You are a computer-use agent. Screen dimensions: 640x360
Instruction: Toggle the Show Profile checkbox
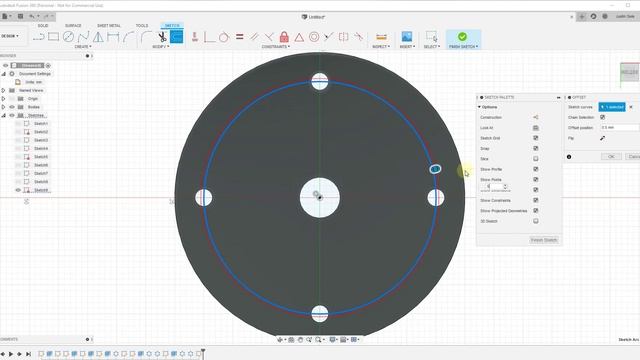click(x=536, y=169)
